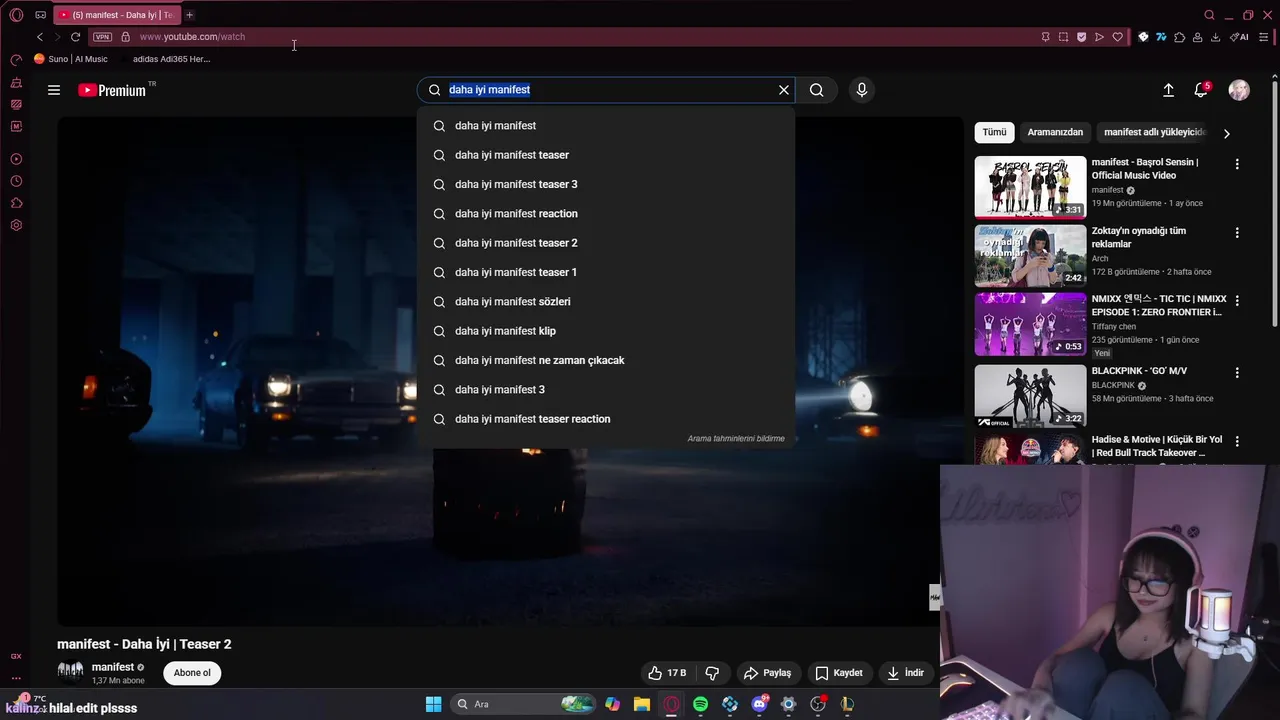Viewport: 1280px width, 720px height.
Task: Click the heart bookmark icon
Action: pyautogui.click(x=1118, y=37)
